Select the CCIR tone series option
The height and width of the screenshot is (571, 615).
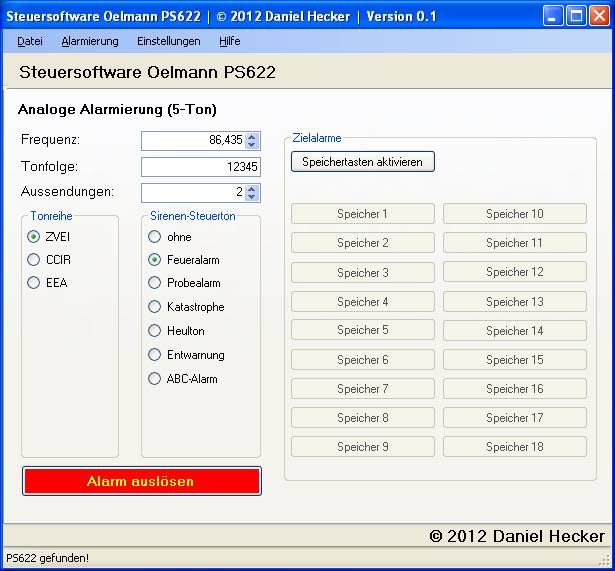coord(34,260)
